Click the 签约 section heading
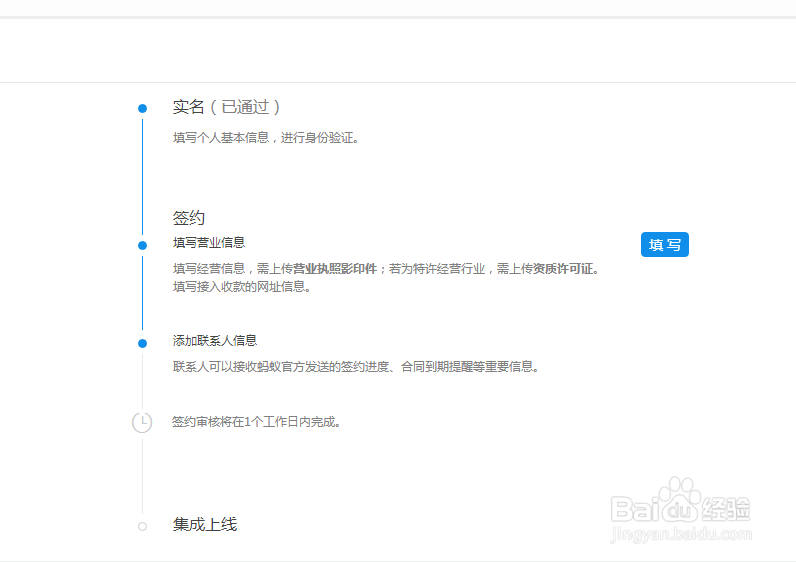This screenshot has width=796, height=562. click(188, 218)
